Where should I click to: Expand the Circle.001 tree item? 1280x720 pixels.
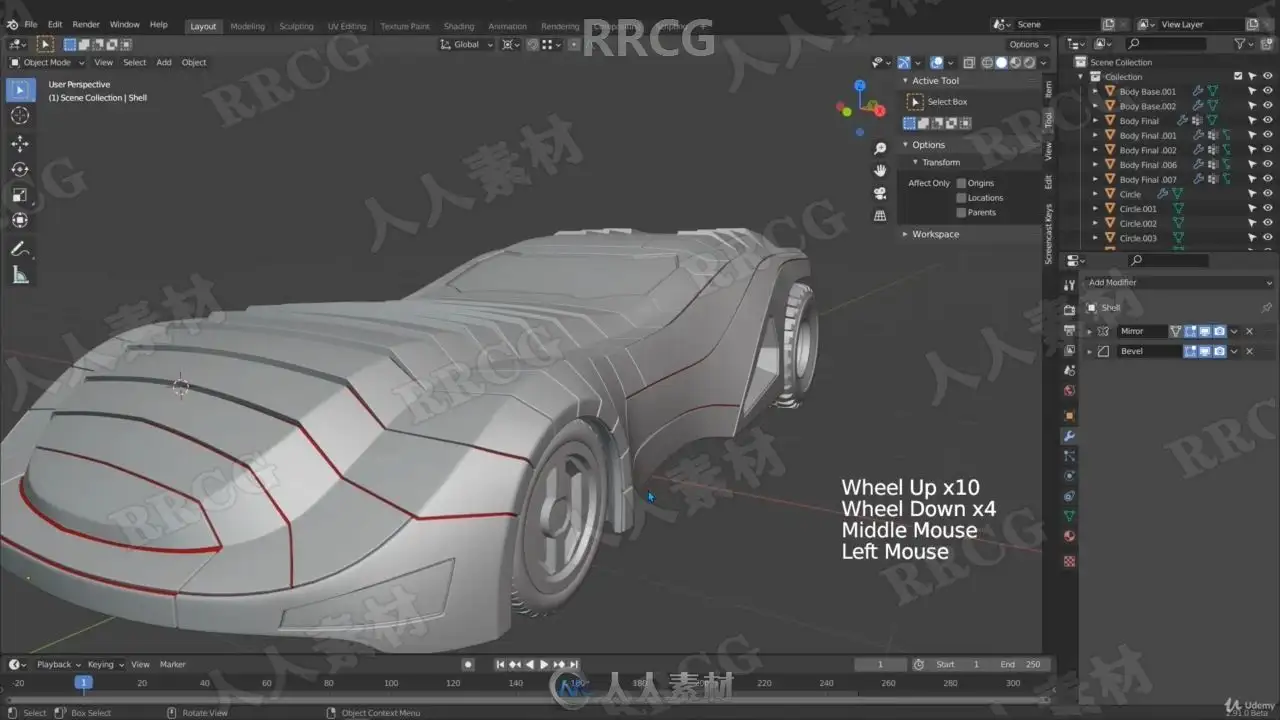click(x=1095, y=209)
